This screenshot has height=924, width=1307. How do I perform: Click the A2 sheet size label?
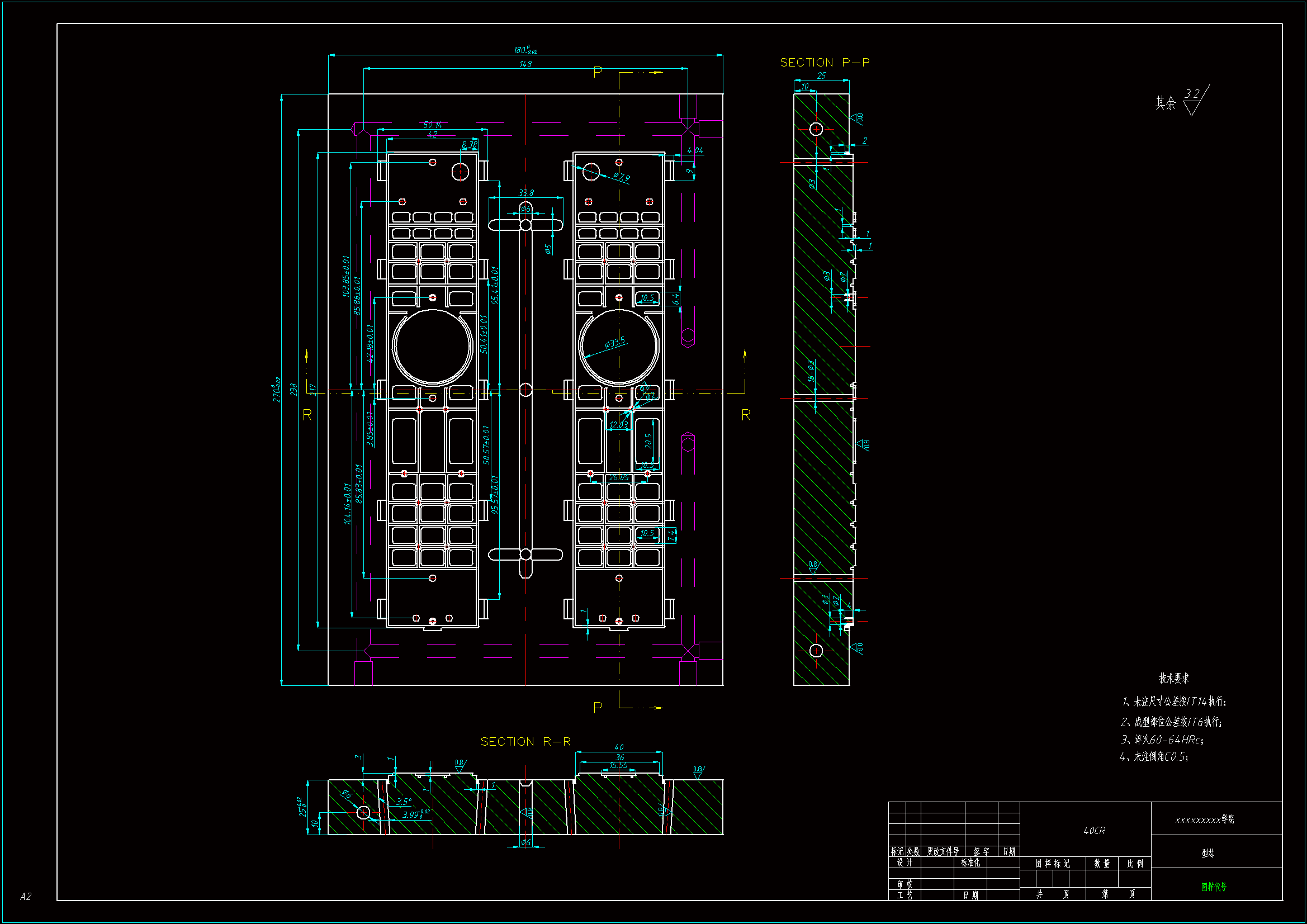26,897
